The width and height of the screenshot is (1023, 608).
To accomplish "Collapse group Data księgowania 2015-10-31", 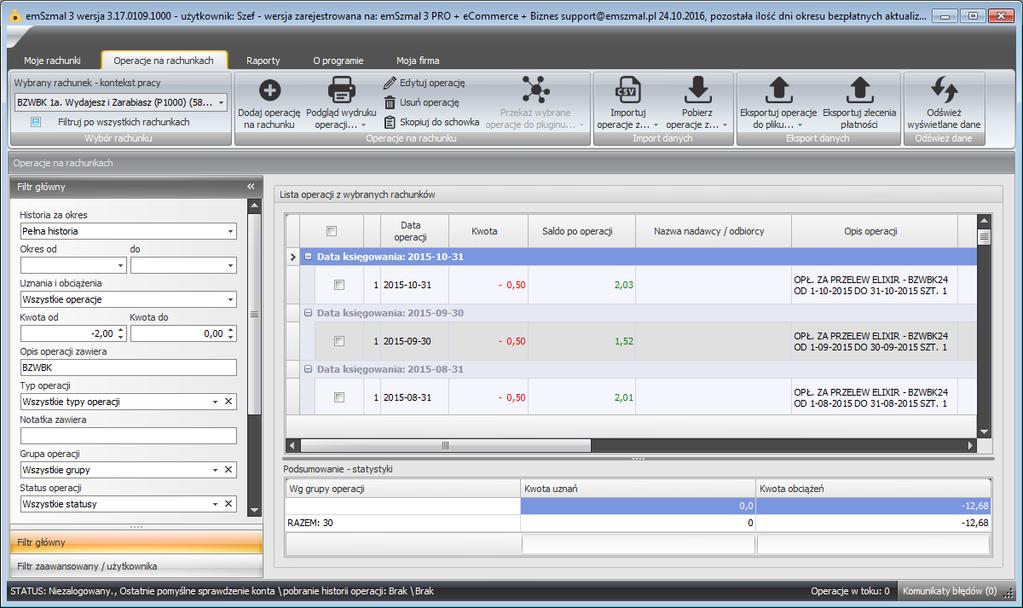I will pos(308,256).
